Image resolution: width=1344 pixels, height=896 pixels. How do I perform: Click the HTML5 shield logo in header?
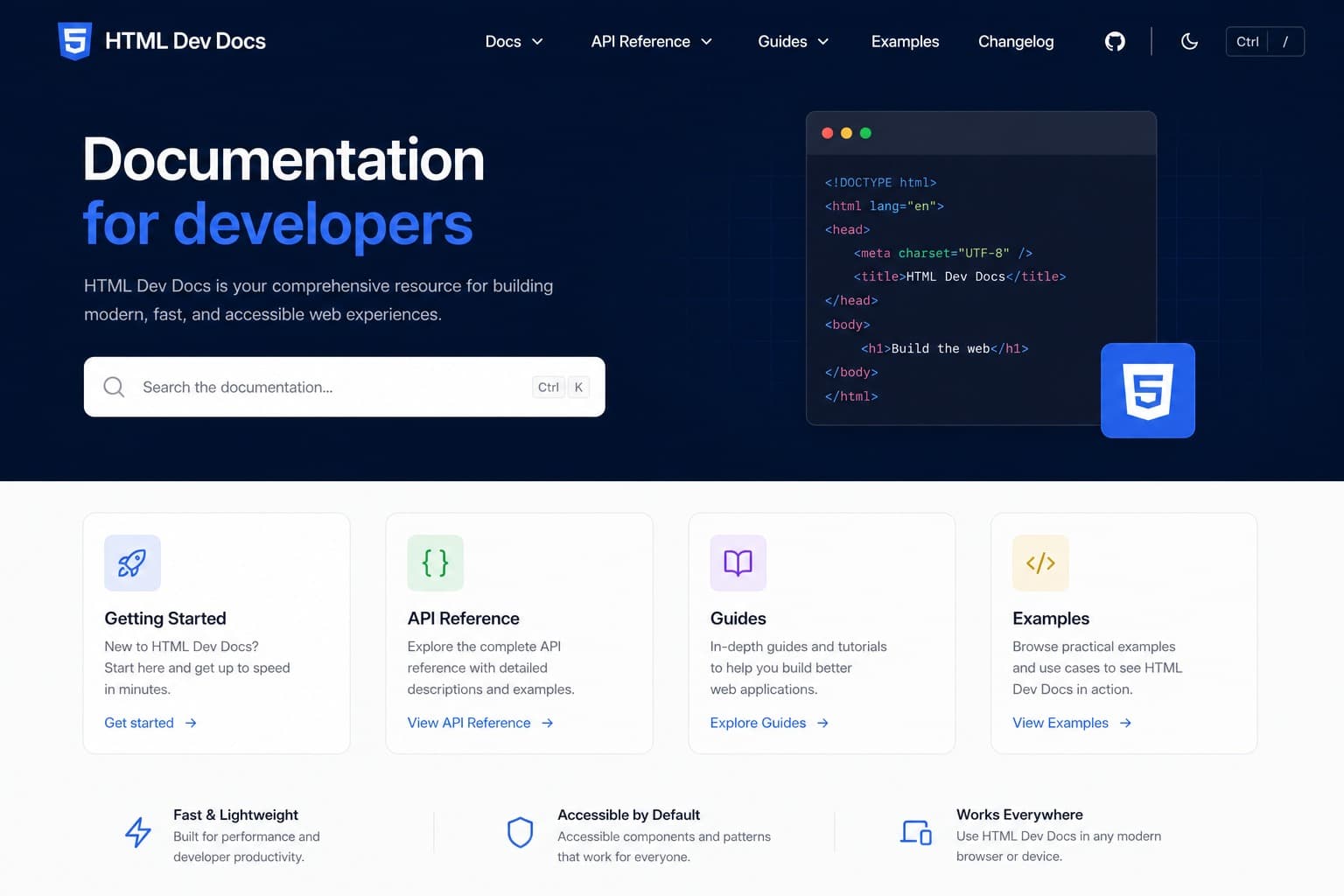coord(74,41)
